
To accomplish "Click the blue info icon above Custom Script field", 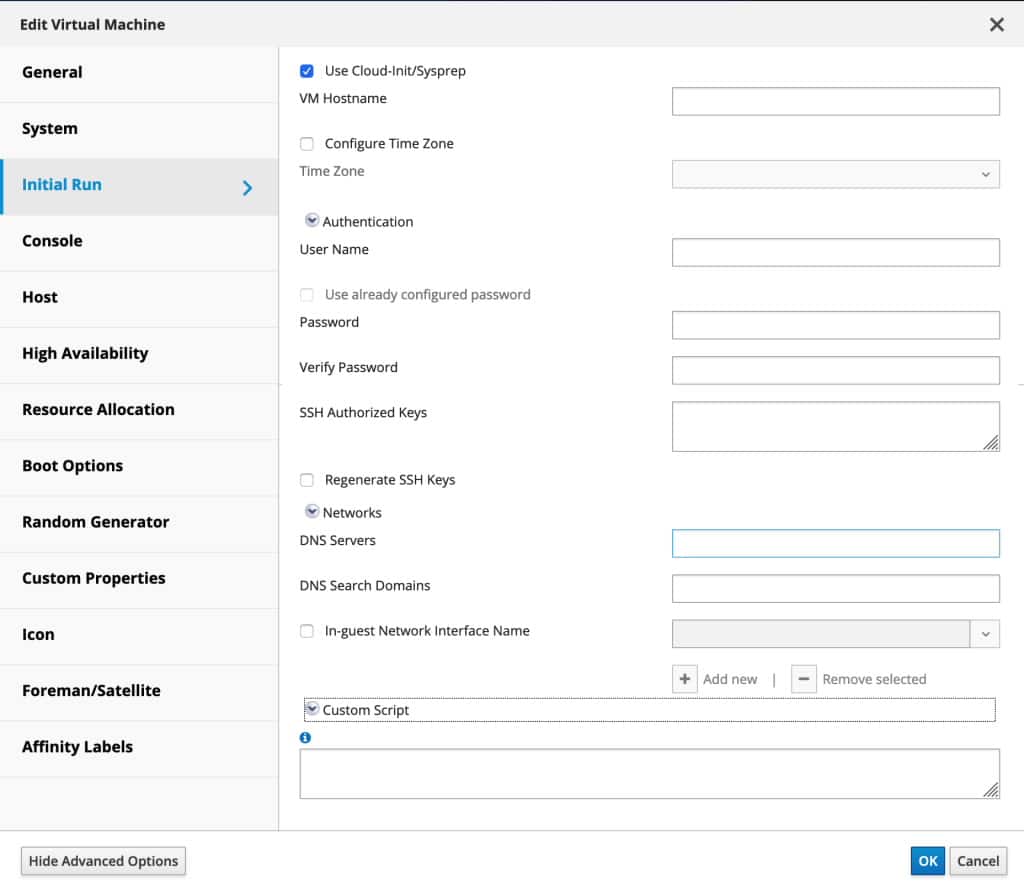I will click(306, 737).
